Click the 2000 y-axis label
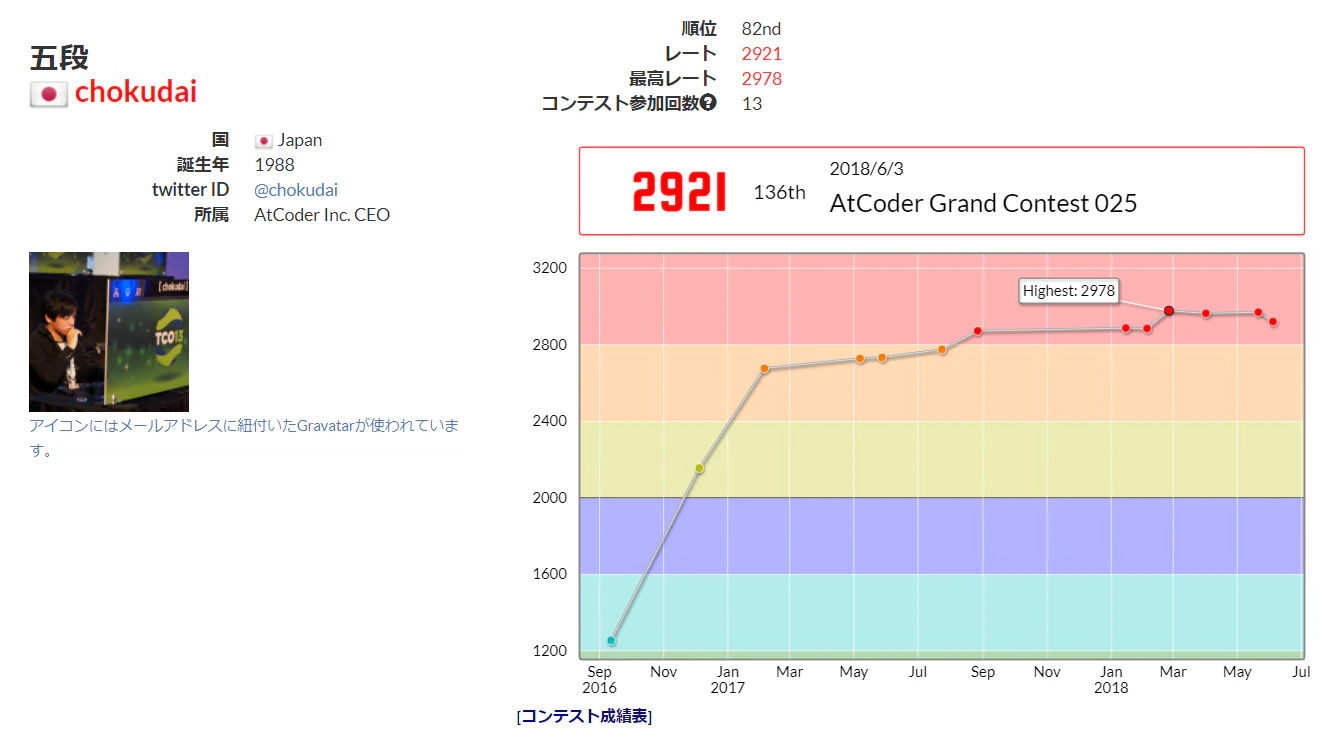The width and height of the screenshot is (1336, 756). click(551, 498)
